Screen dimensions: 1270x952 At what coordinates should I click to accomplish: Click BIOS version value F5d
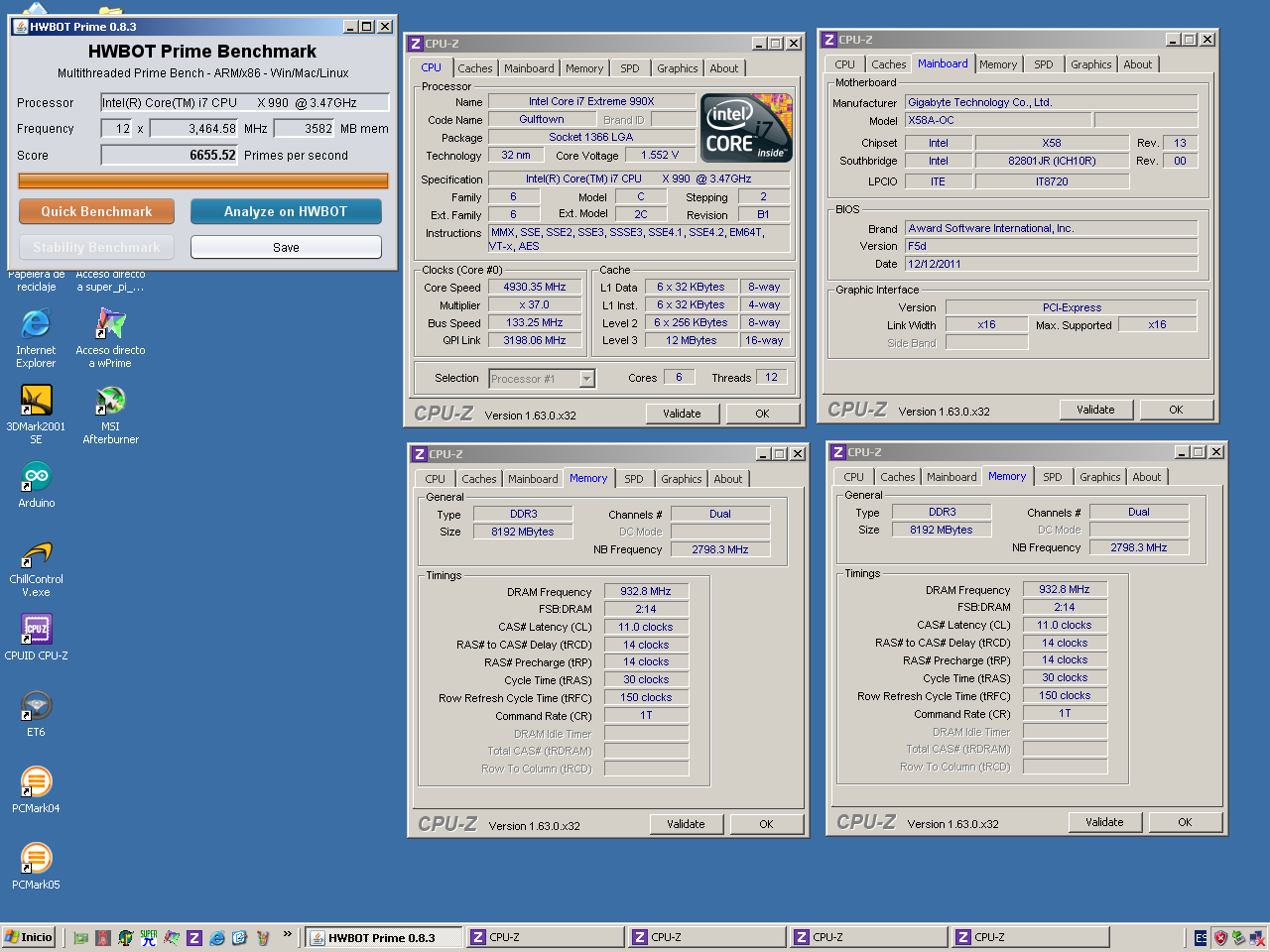point(1051,246)
